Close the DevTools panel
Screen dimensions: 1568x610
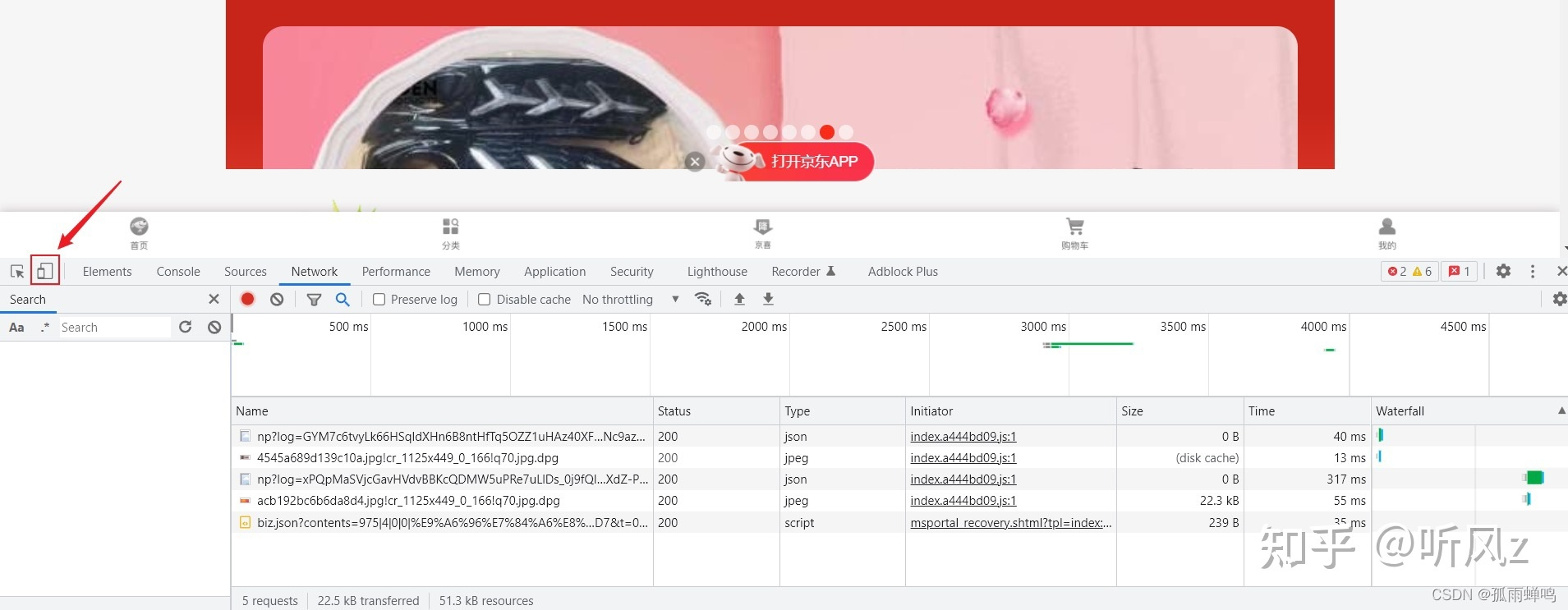tap(1561, 271)
